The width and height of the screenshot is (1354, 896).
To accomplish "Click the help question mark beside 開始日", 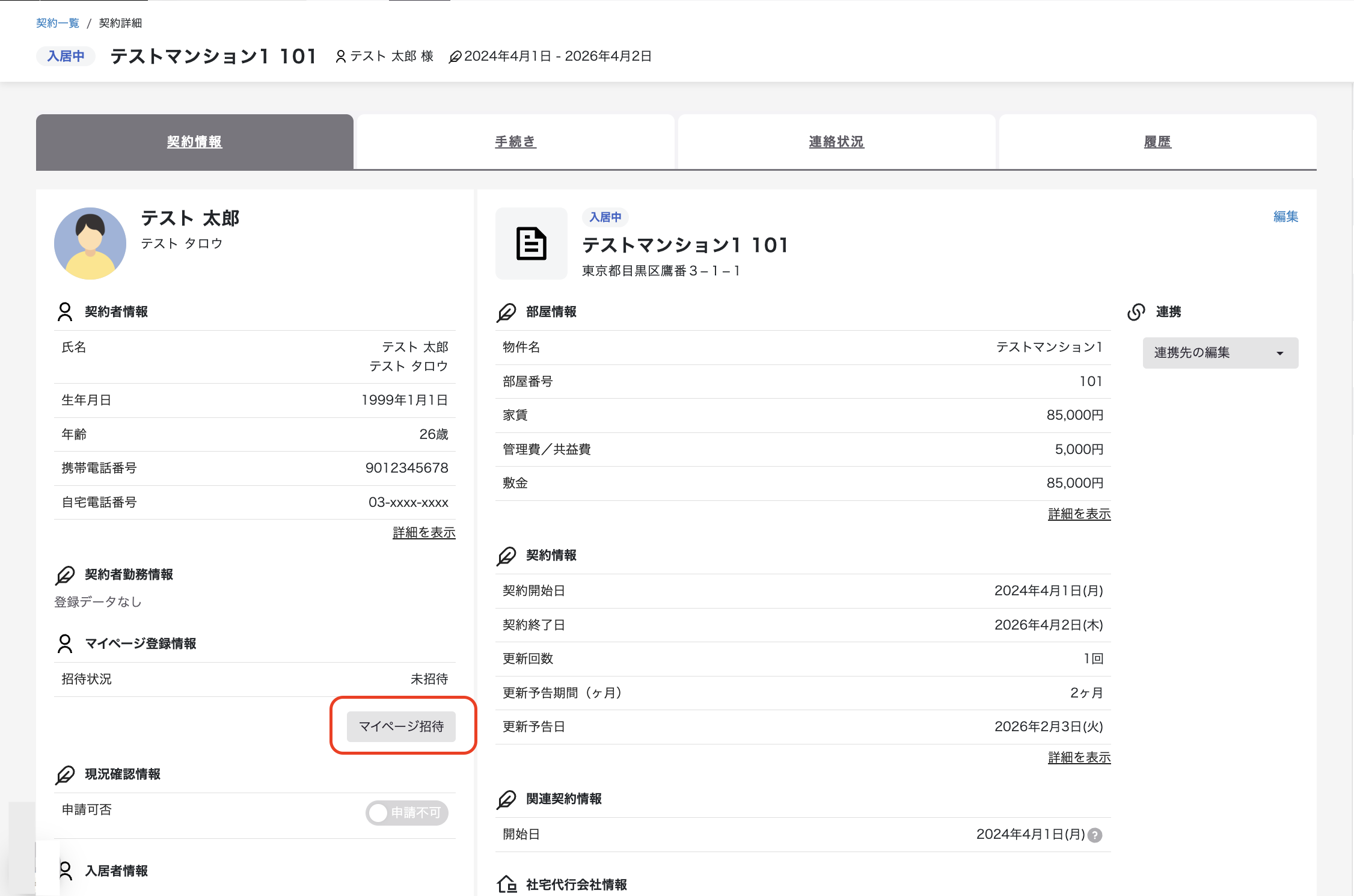I will click(x=1095, y=835).
